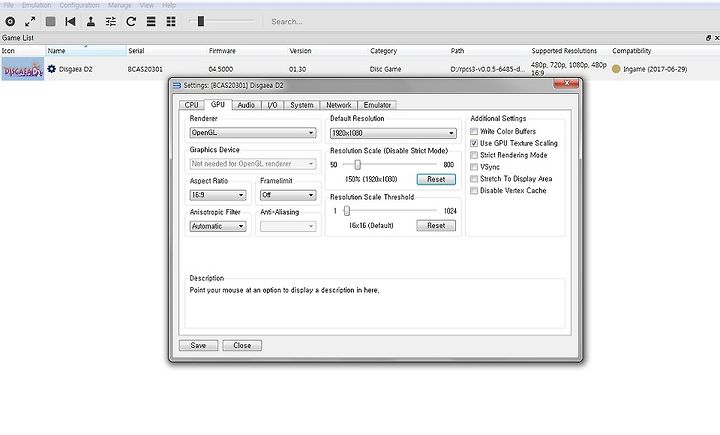The image size is (720, 435).
Task: Click the Boot Game disc icon
Action: 10,22
